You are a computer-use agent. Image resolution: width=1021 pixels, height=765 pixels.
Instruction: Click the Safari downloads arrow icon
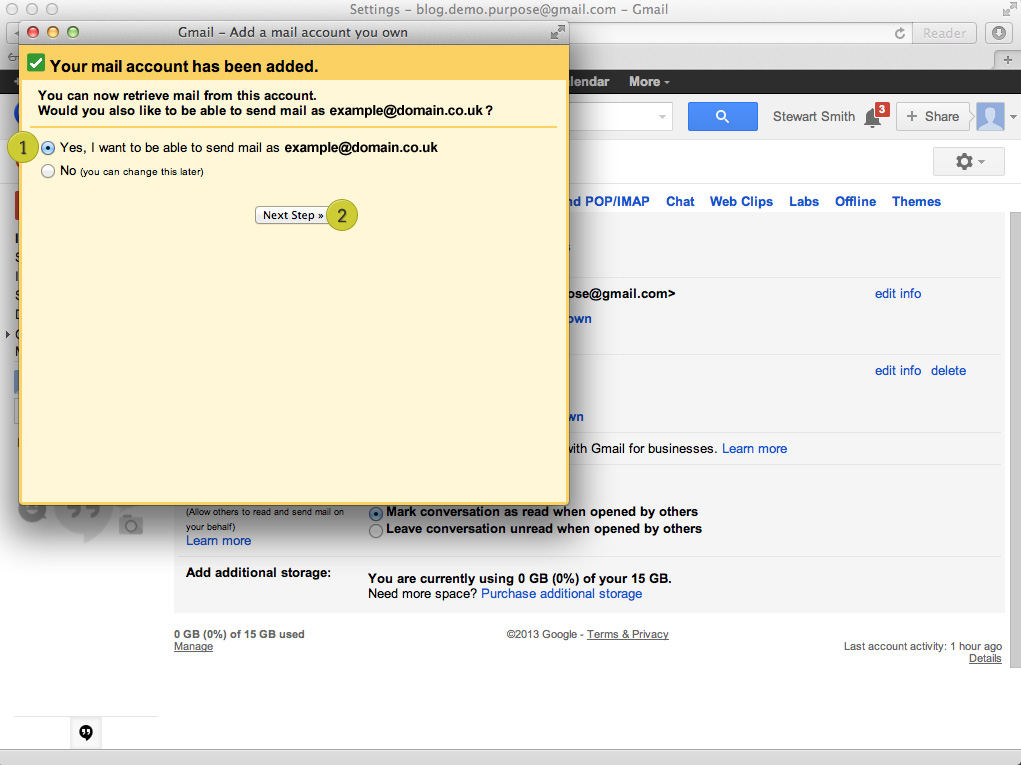tap(999, 33)
